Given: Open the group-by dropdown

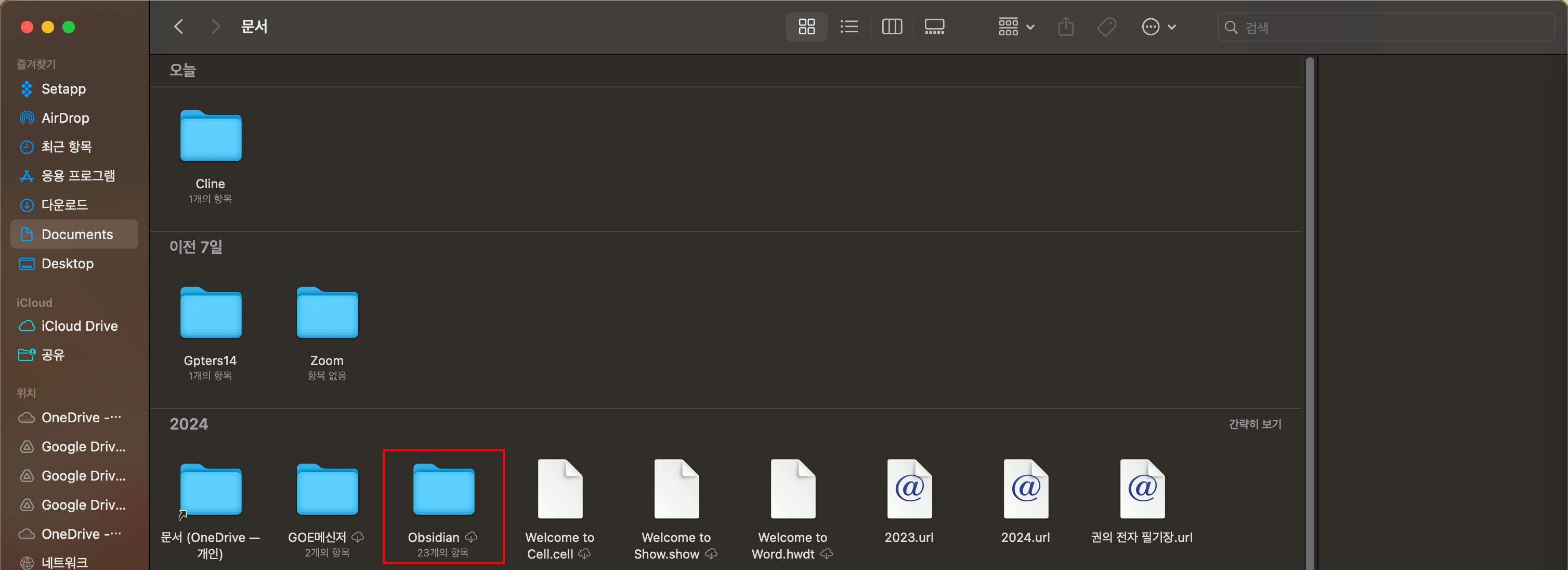Looking at the screenshot, I should 1016,27.
